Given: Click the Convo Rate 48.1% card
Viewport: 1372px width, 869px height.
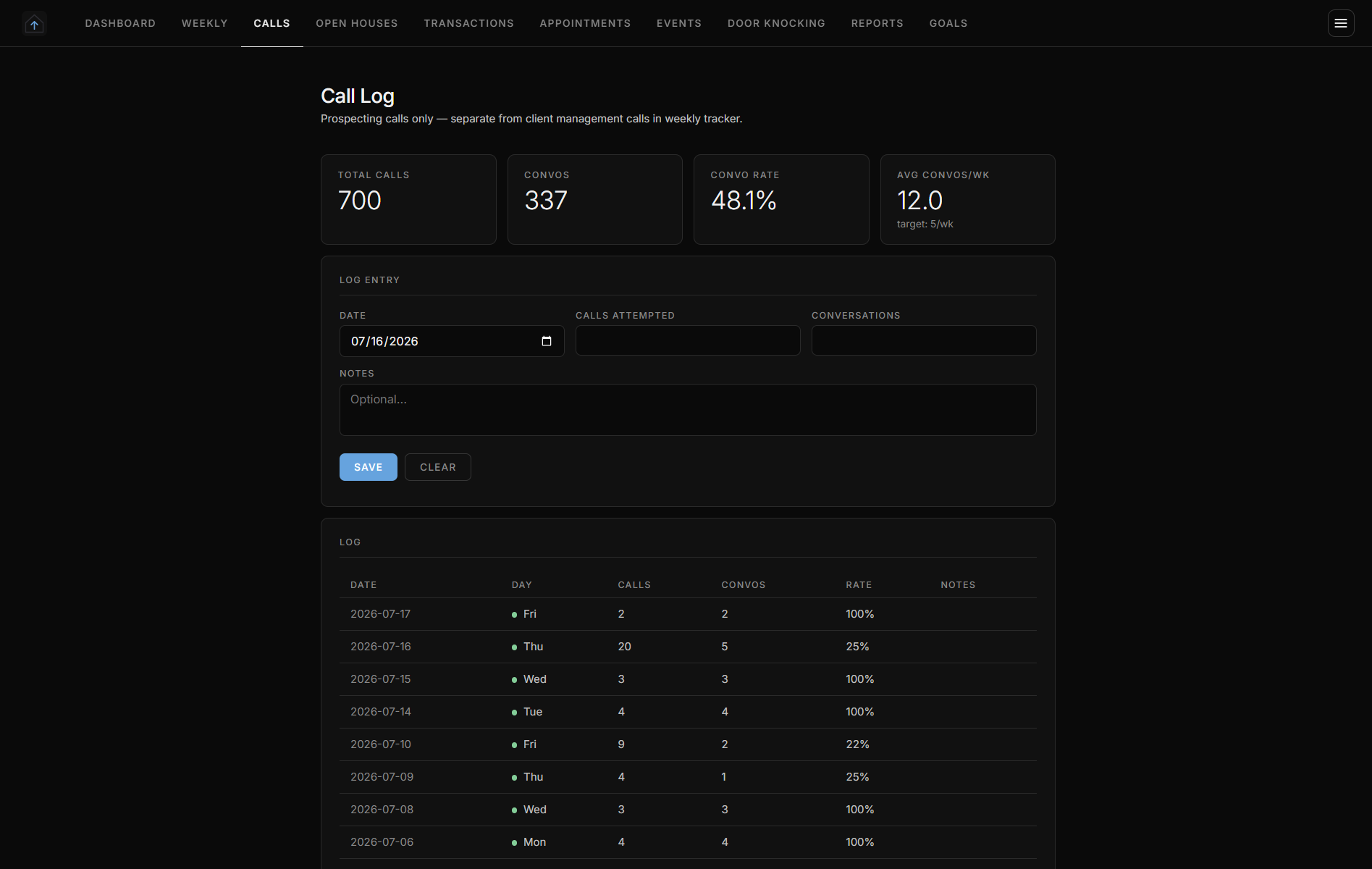Looking at the screenshot, I should (x=781, y=199).
